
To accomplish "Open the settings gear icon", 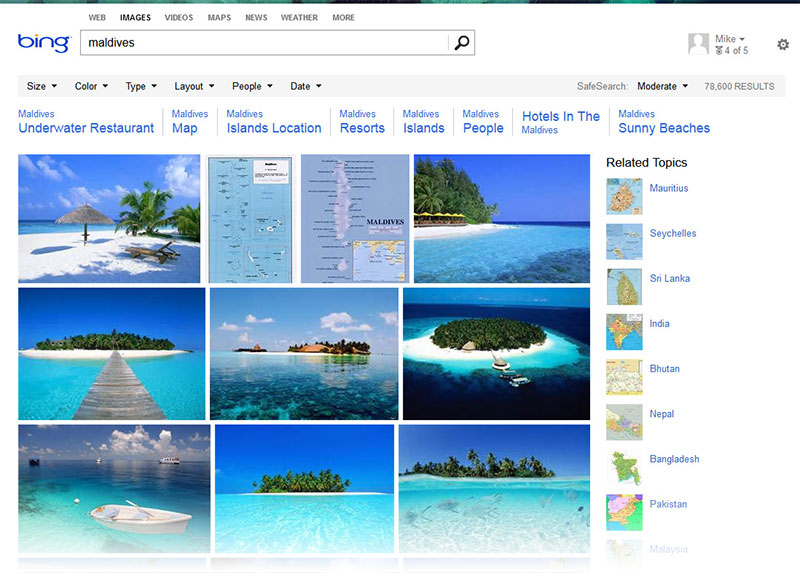I will (783, 45).
